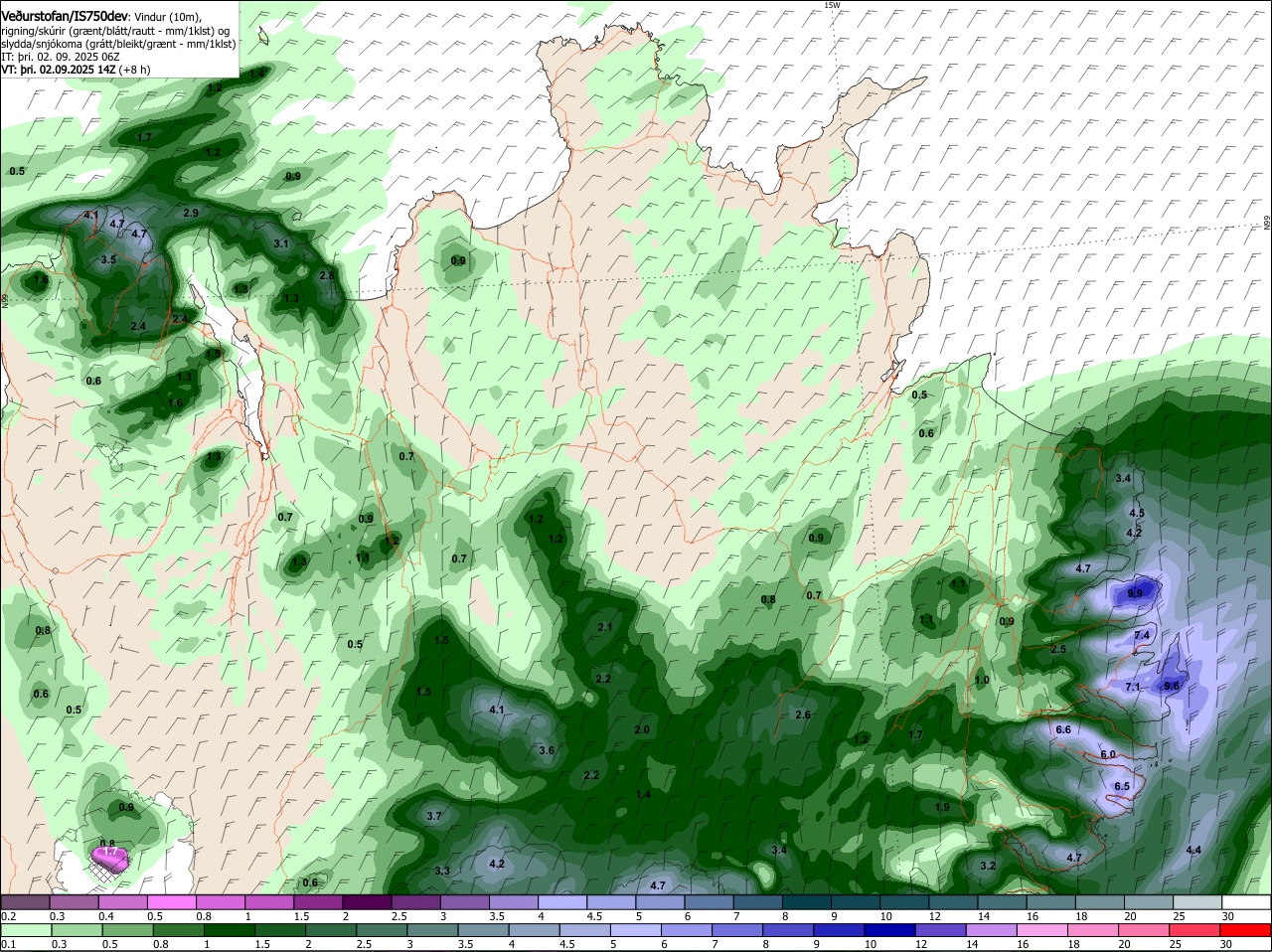Click the 7.4 value on the map

coord(1142,635)
